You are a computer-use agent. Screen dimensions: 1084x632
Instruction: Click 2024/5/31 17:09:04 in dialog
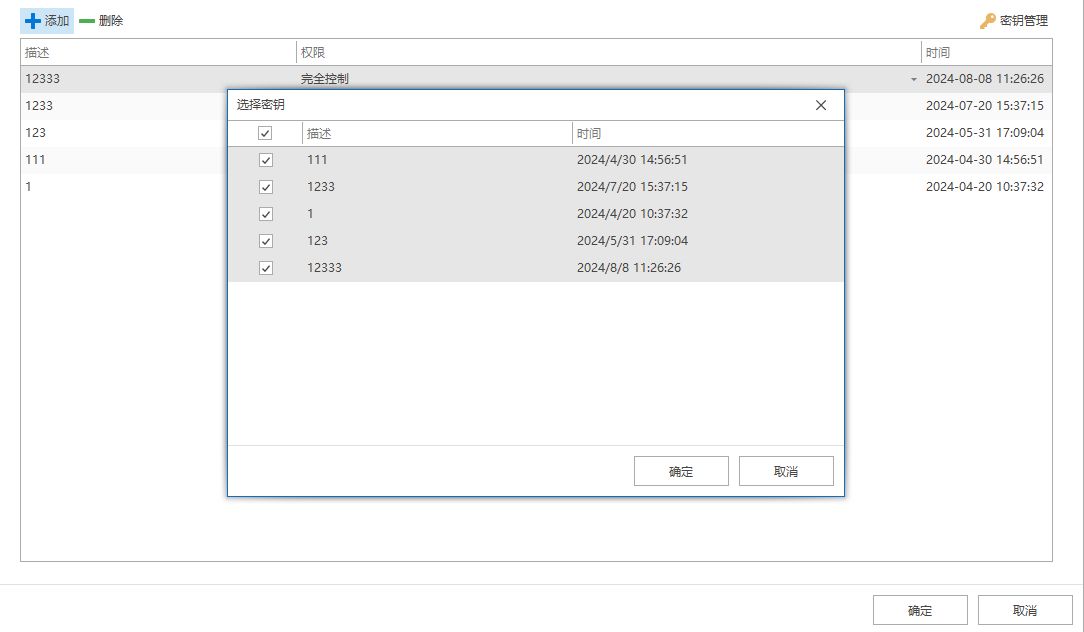click(x=632, y=241)
